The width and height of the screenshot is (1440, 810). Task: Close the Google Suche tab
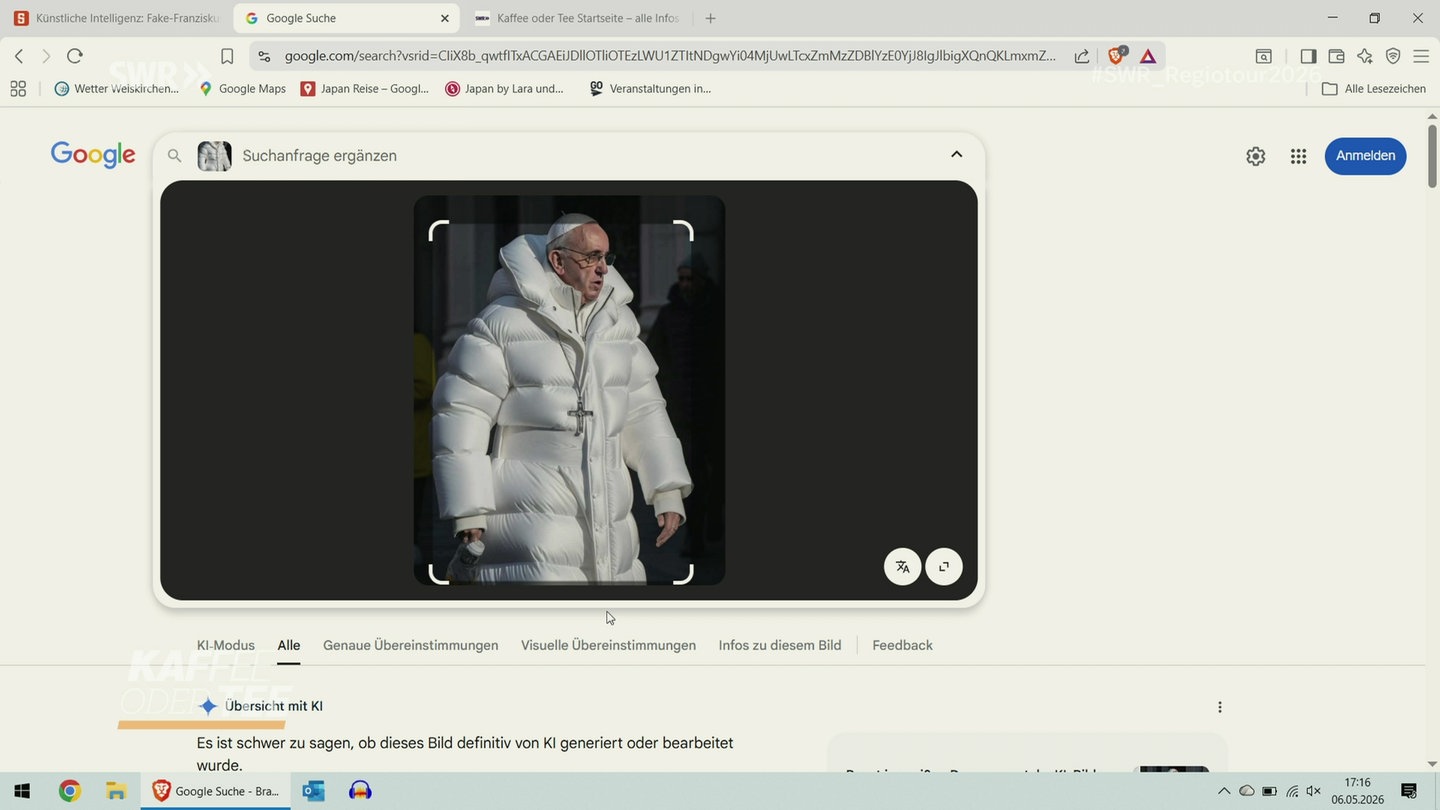(445, 18)
